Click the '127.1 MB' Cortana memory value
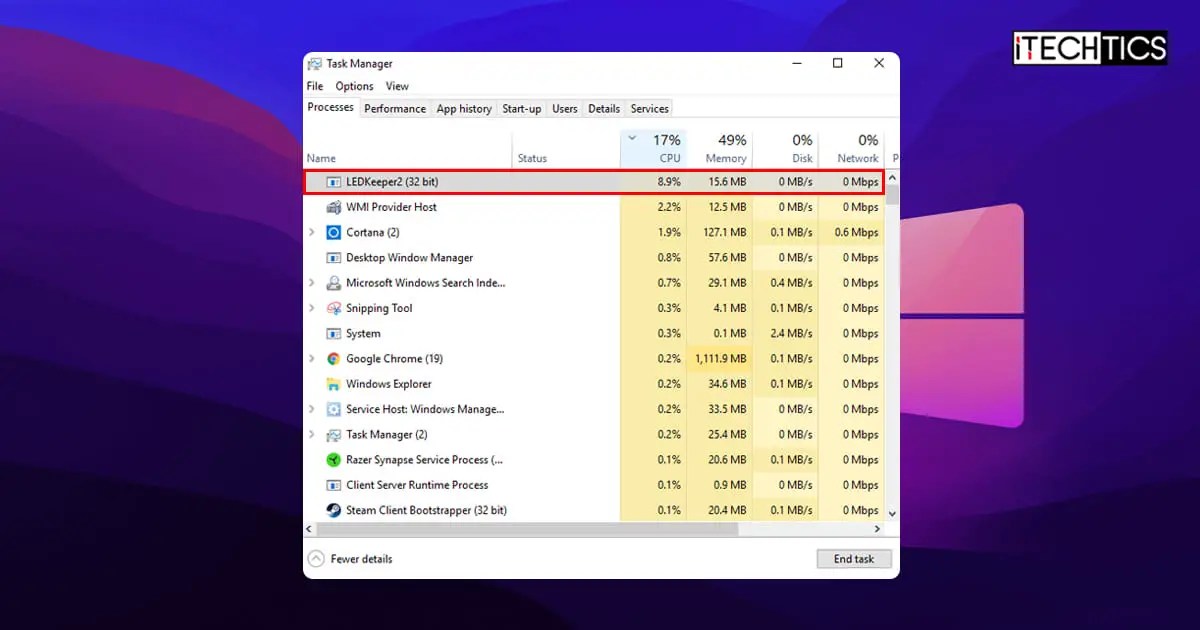This screenshot has width=1200, height=630. pyautogui.click(x=726, y=232)
